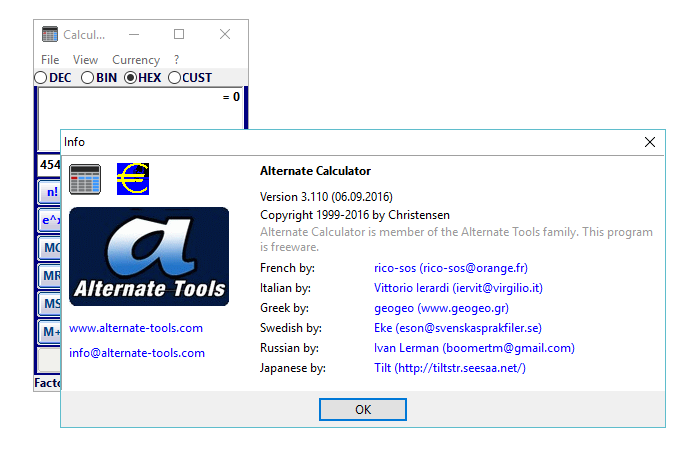Image resolution: width=694 pixels, height=461 pixels.
Task: Click the 'Japanese by:' label
Action: 293,368
